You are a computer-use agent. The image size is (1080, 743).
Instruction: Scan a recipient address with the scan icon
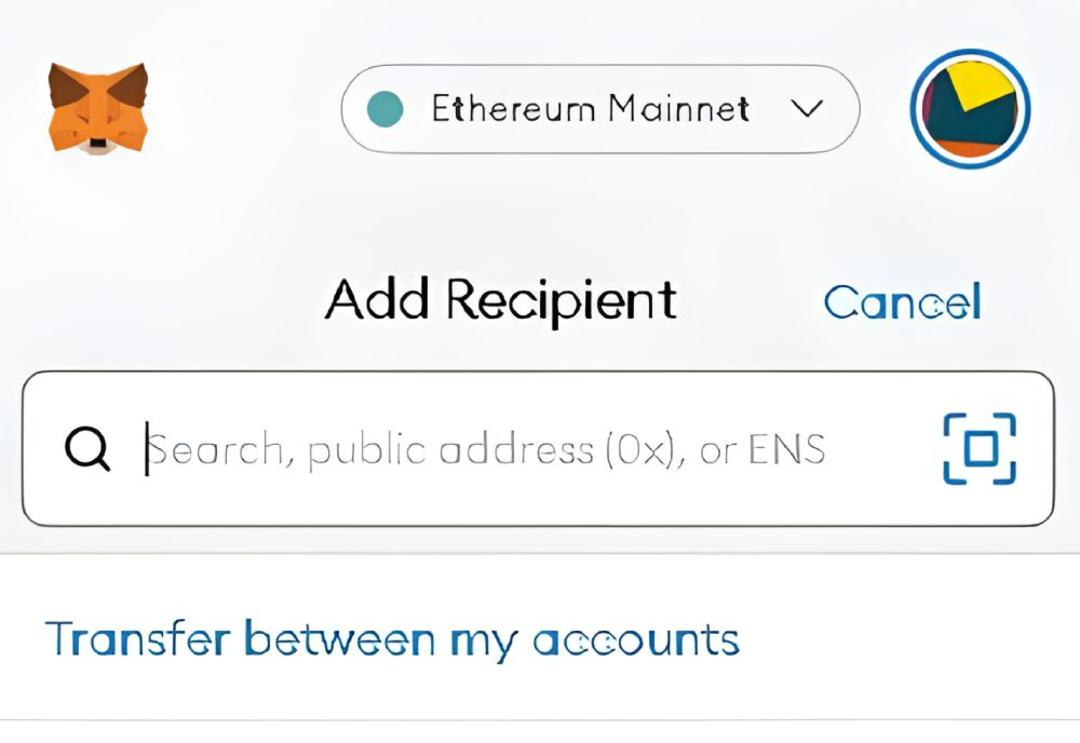[x=979, y=448]
